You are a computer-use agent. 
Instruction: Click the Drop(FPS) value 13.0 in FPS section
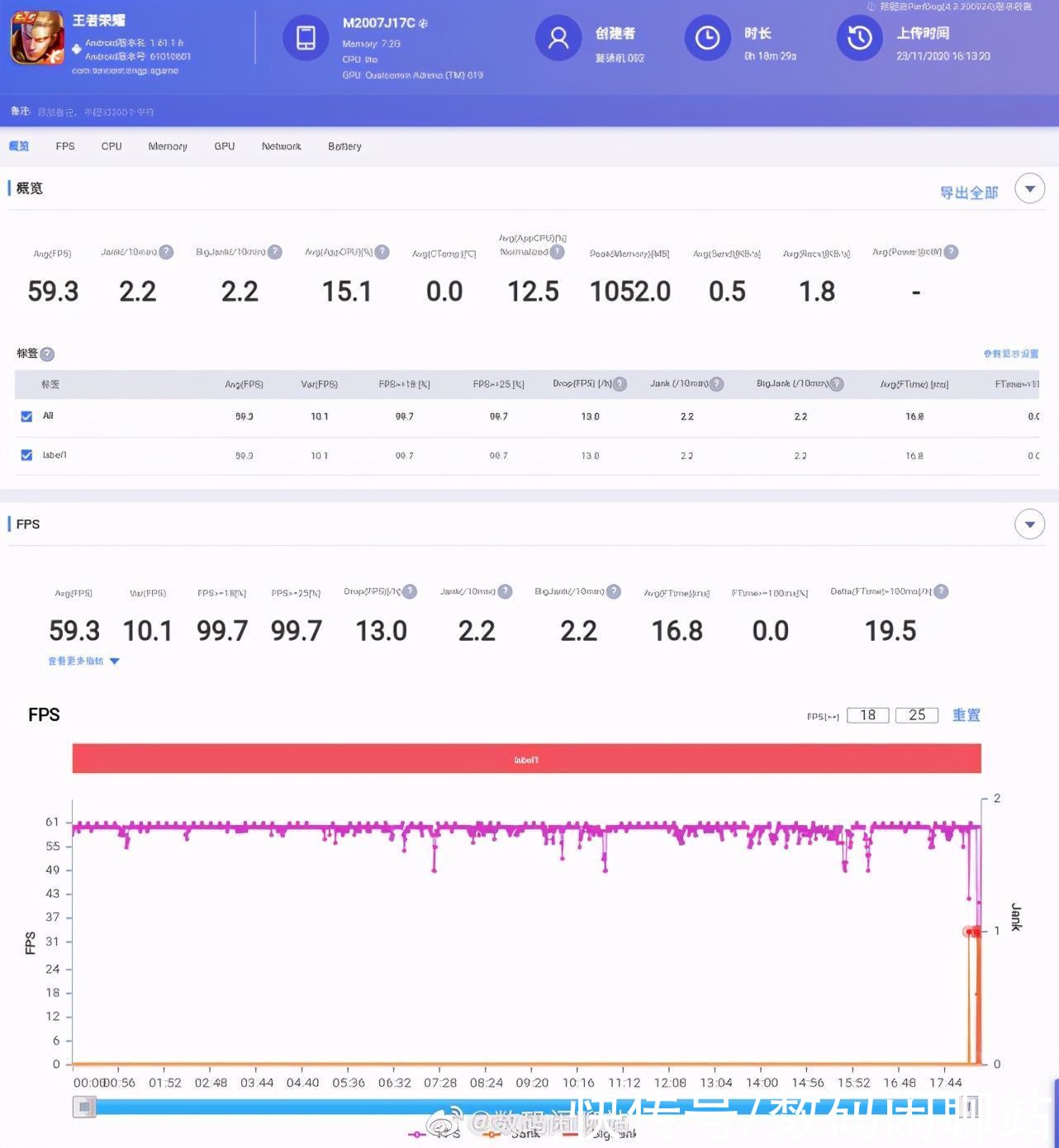tap(381, 631)
